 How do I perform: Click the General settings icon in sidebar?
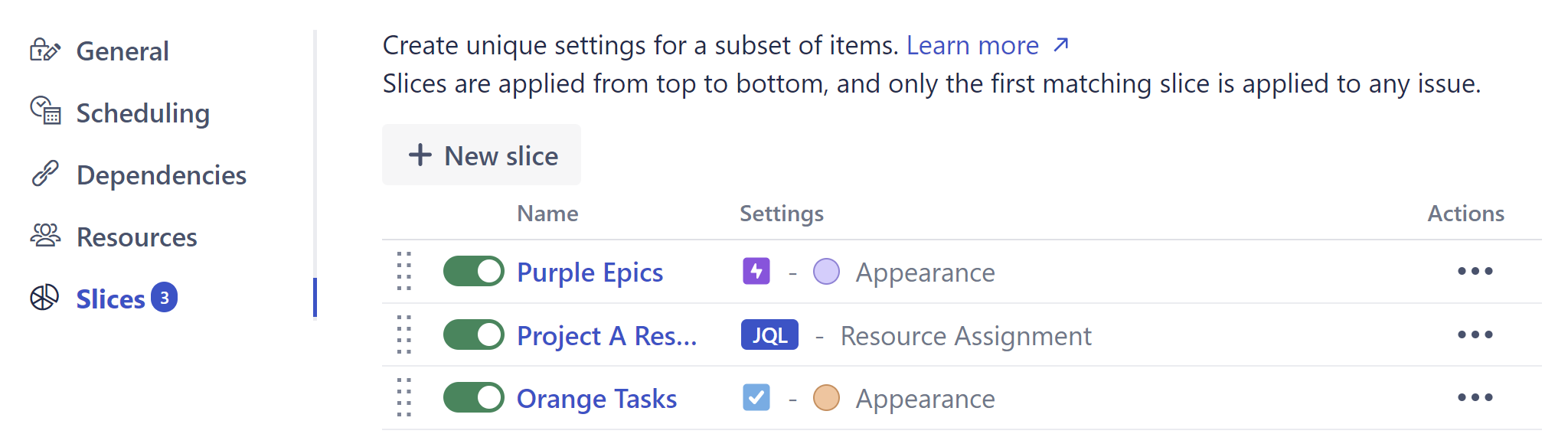point(44,51)
